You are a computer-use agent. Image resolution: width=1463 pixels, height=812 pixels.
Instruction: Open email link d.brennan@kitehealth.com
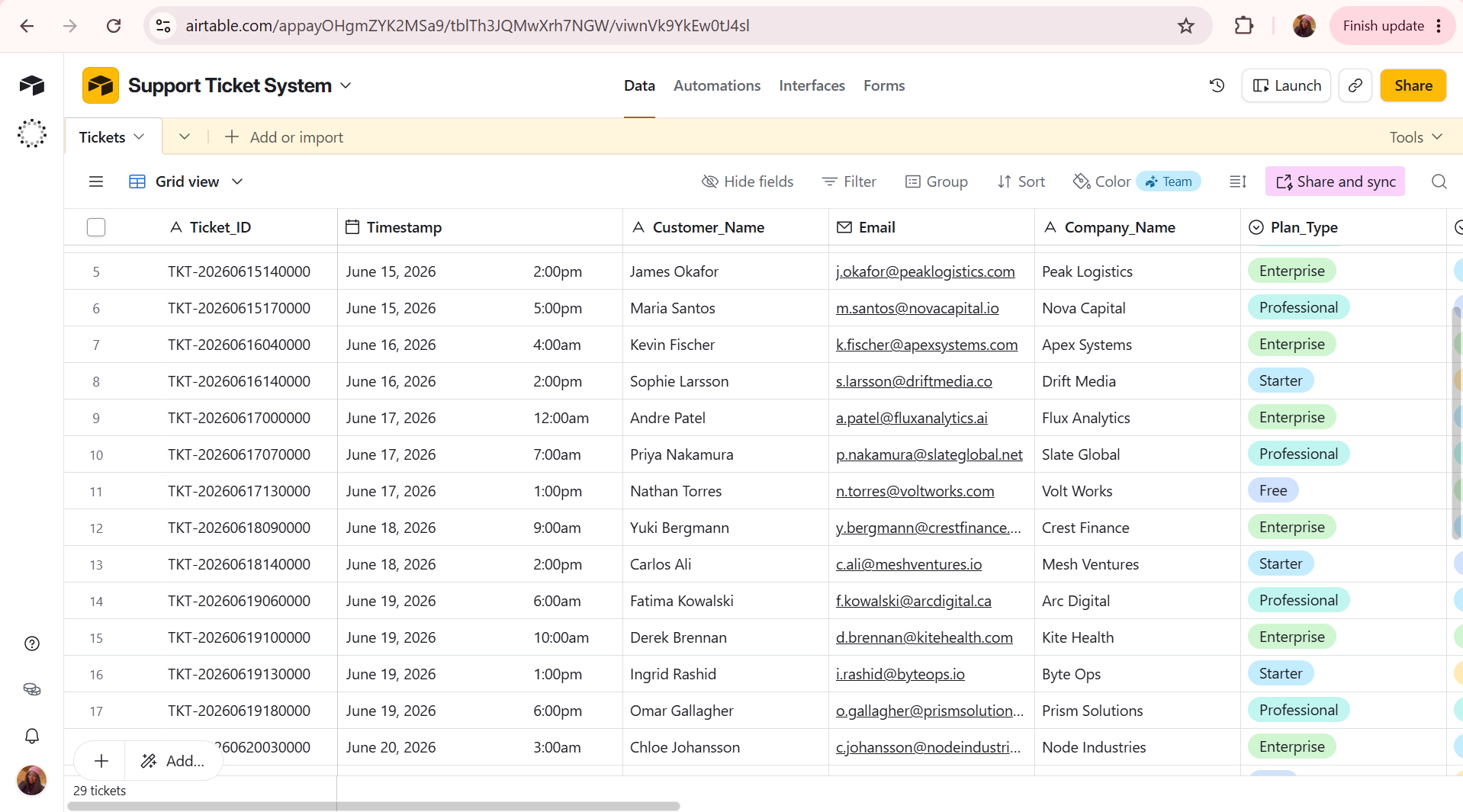[x=924, y=637]
